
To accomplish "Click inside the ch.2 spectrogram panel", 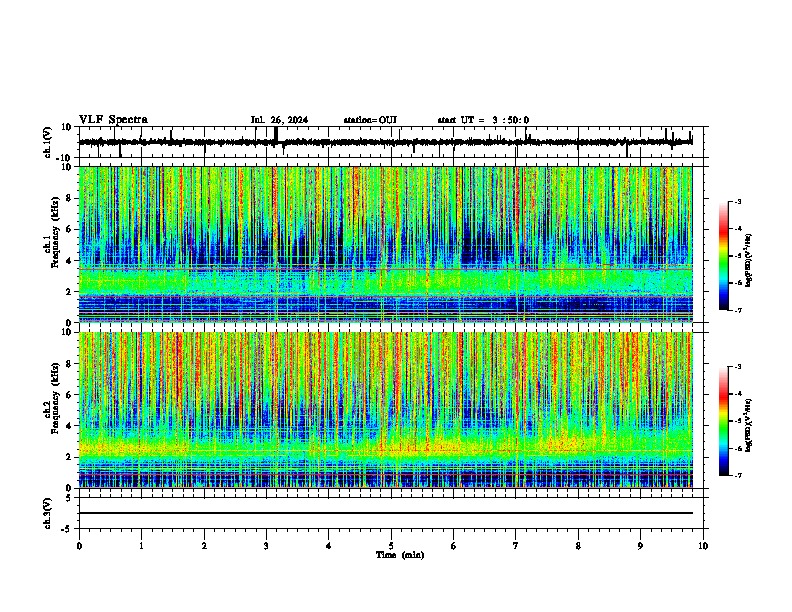I will (385, 410).
